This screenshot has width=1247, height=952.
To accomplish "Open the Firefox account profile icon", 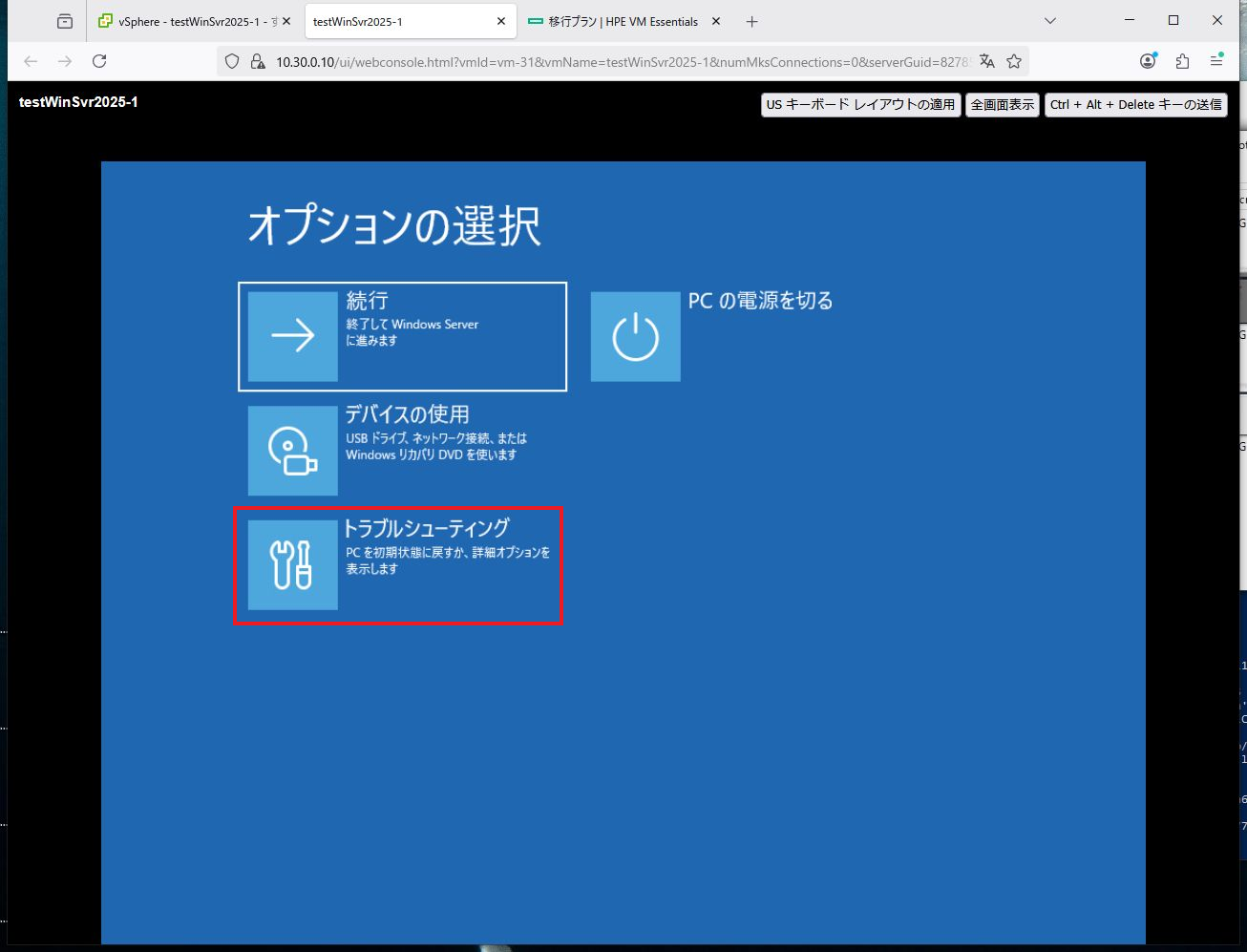I will 1148,61.
